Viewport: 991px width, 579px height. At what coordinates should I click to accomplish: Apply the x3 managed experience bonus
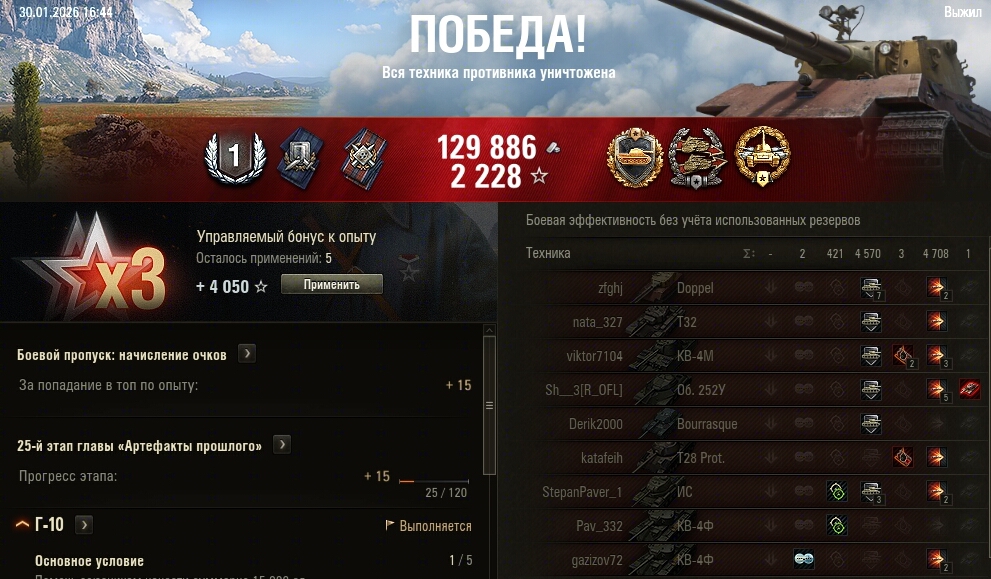coord(332,284)
